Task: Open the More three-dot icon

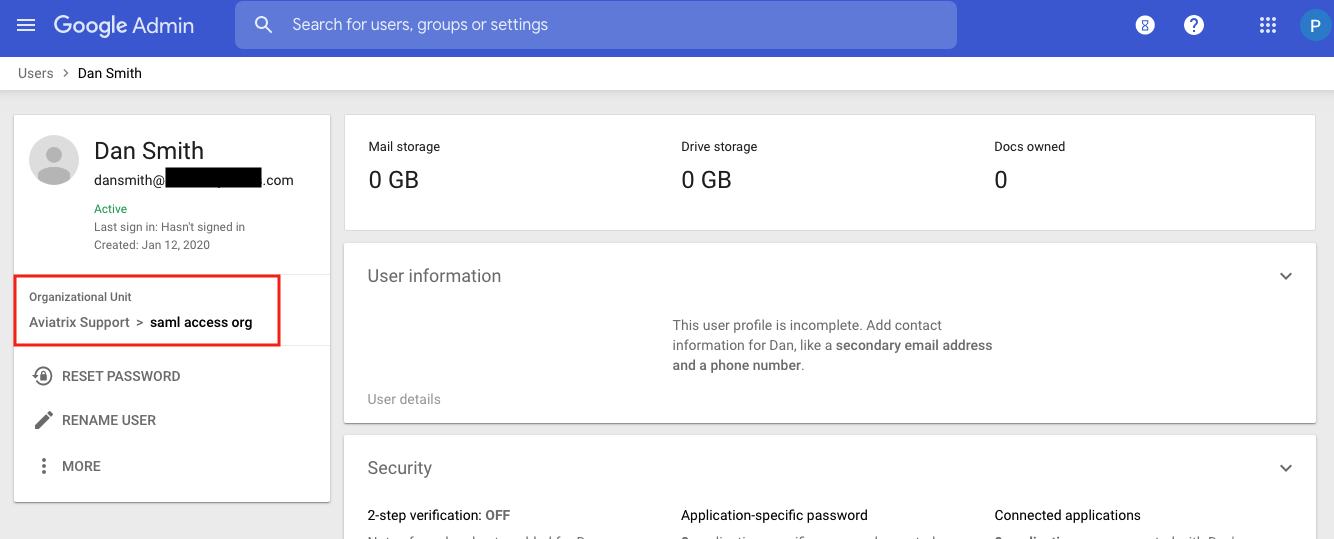Action: 43,466
